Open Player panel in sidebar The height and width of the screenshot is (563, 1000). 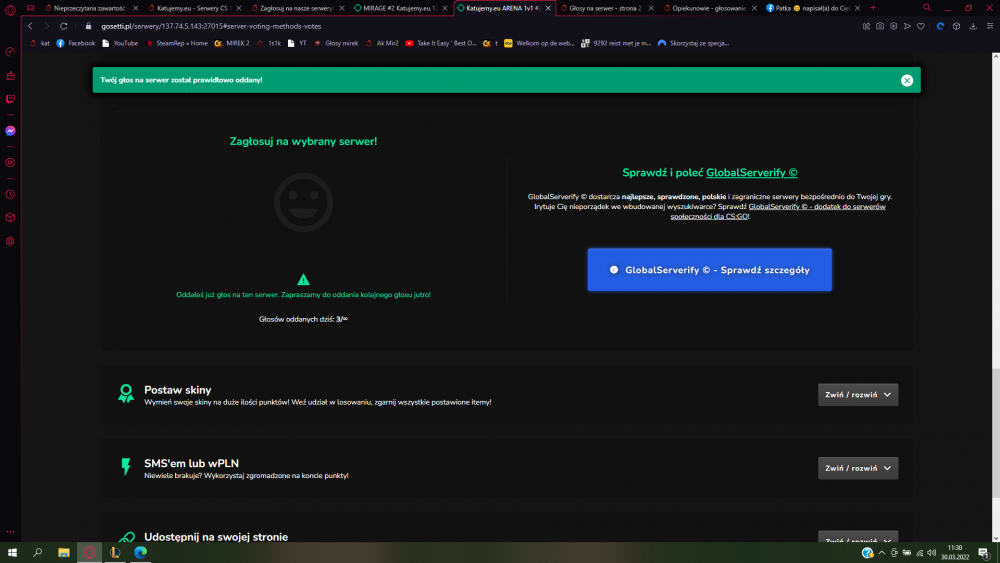tap(10, 163)
